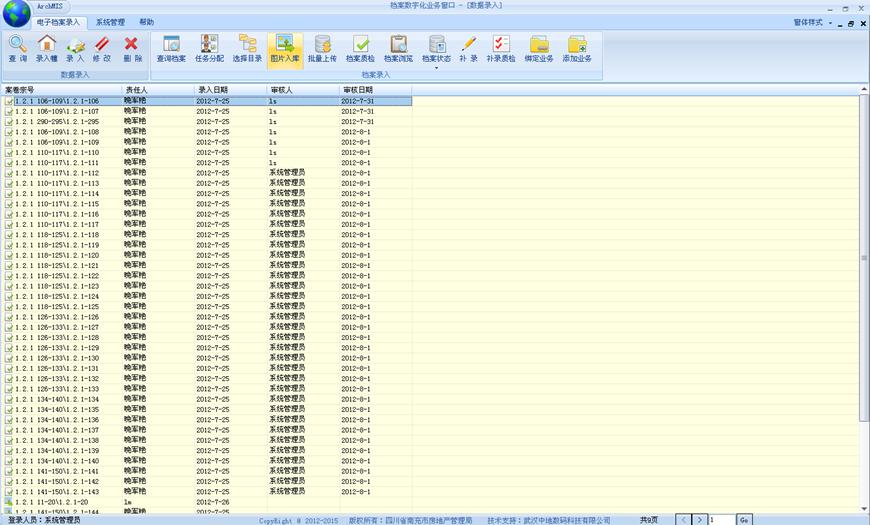Click the 查询 magnifier icon
Viewport: 870px width, 525px height.
coord(17,44)
